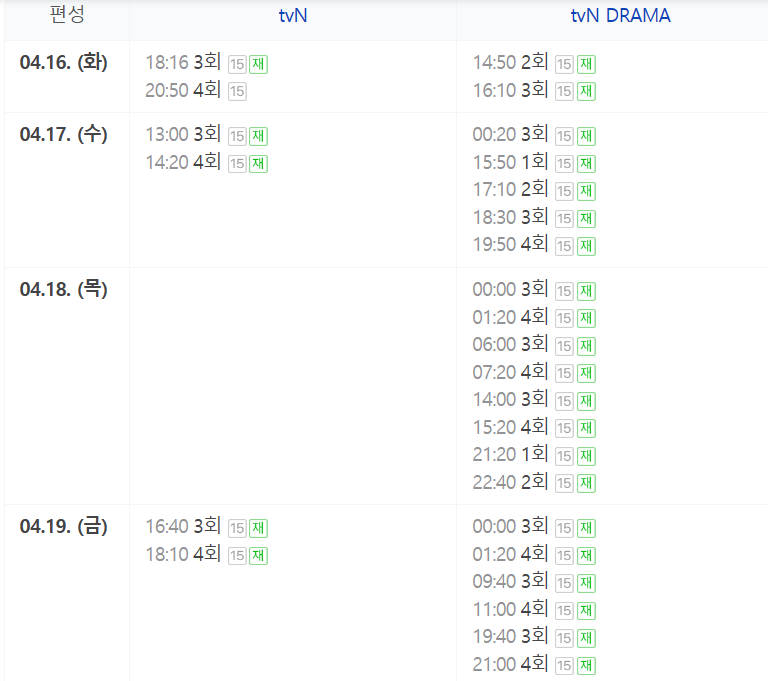The width and height of the screenshot is (768, 681).
Task: Click tvN 20:50 4회 entry on 04.16
Action: [x=183, y=90]
